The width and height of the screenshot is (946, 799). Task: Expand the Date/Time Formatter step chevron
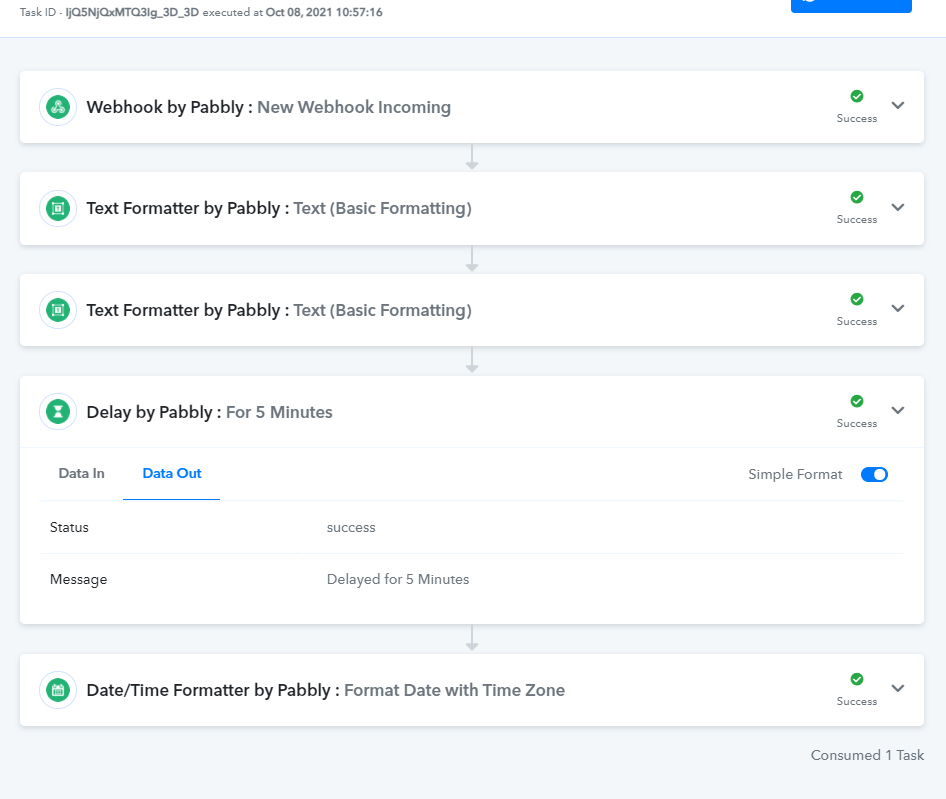point(898,688)
